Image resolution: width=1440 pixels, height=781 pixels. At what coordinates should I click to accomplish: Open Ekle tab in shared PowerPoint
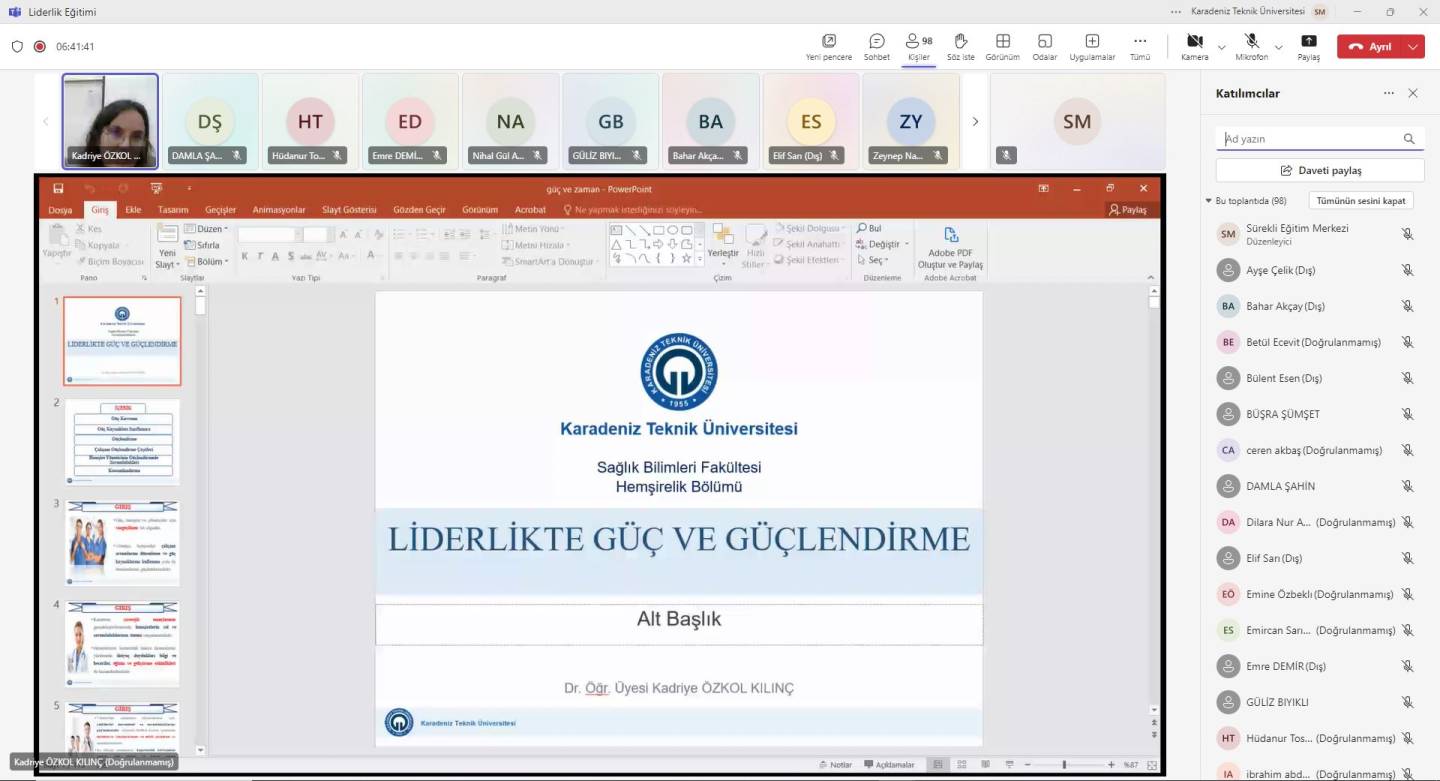[132, 210]
